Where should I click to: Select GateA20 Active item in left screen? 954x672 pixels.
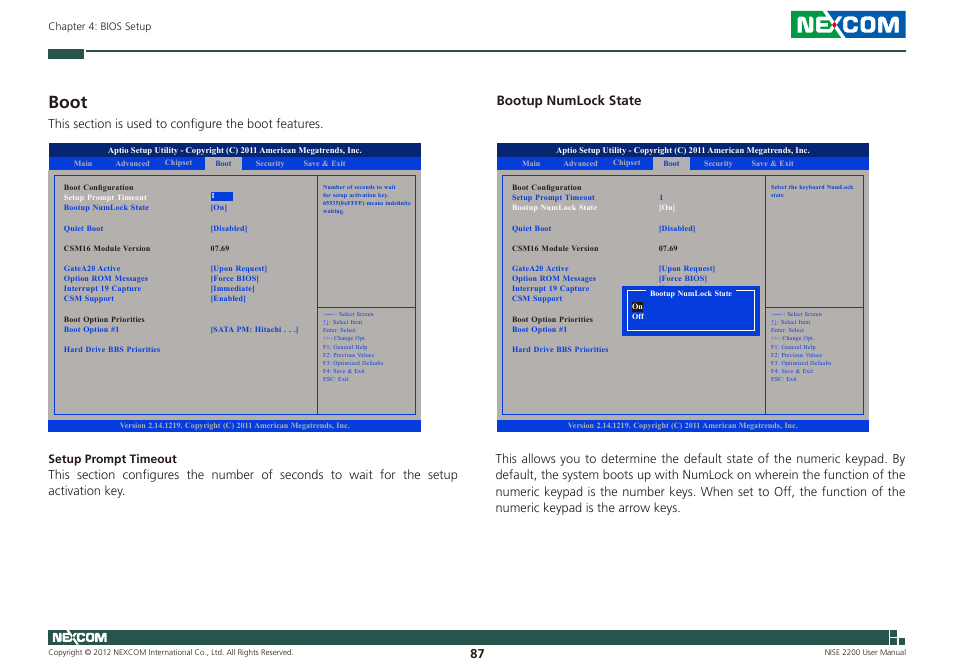[92, 268]
